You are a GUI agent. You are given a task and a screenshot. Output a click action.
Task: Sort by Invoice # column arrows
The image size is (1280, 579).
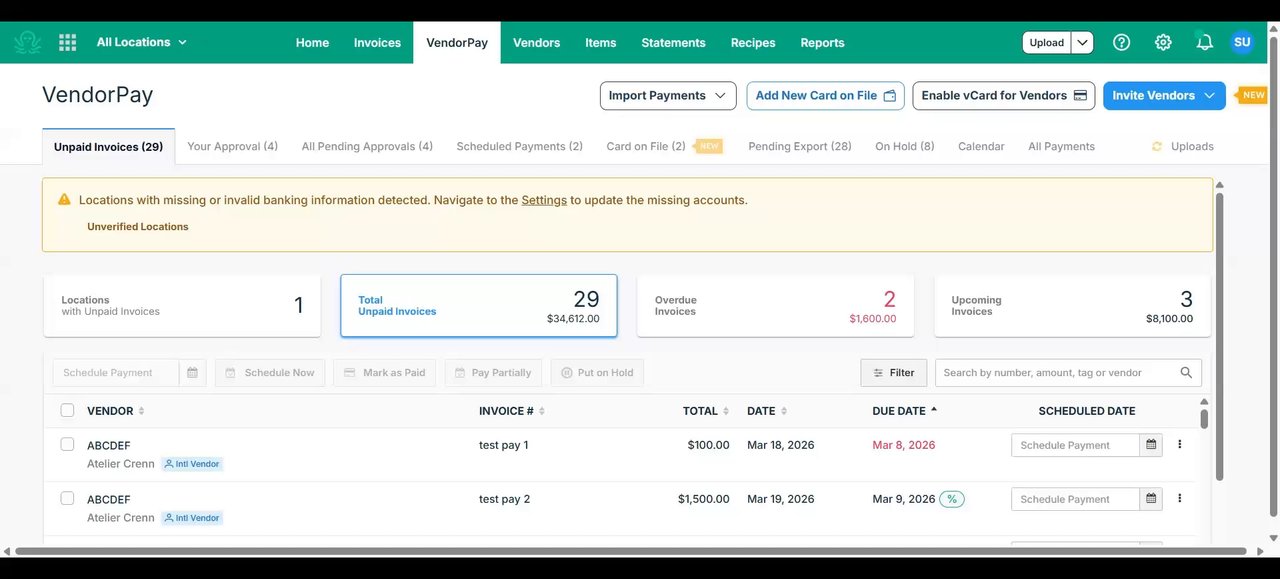pyautogui.click(x=542, y=411)
